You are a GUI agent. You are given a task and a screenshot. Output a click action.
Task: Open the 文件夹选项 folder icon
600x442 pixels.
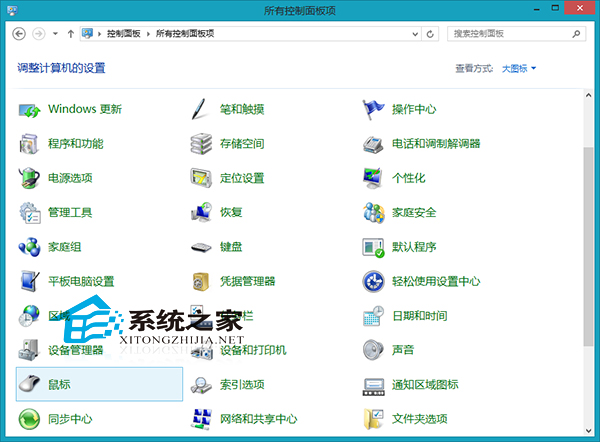coord(373,419)
